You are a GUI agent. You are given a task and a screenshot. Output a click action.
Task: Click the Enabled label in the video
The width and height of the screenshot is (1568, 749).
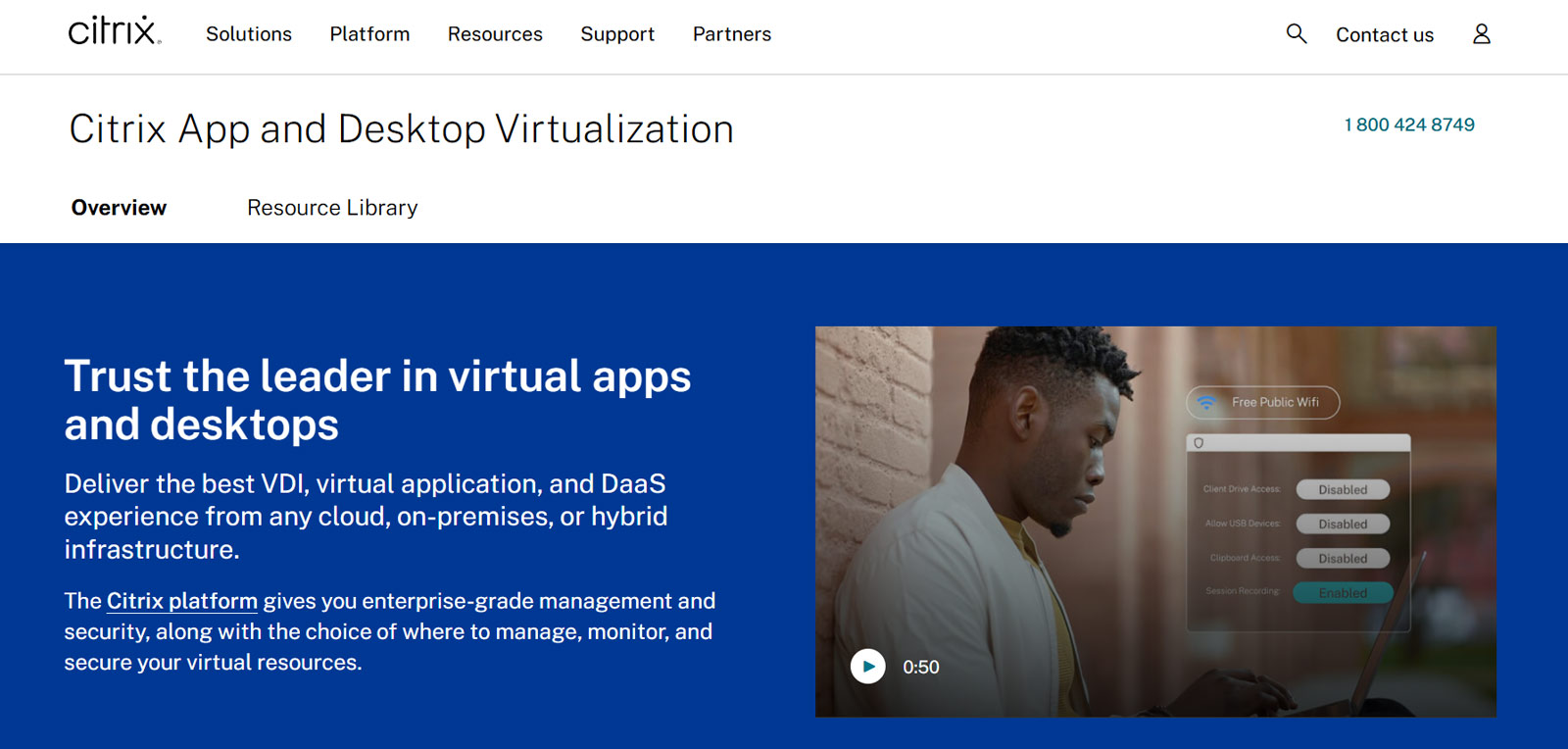click(x=1343, y=592)
